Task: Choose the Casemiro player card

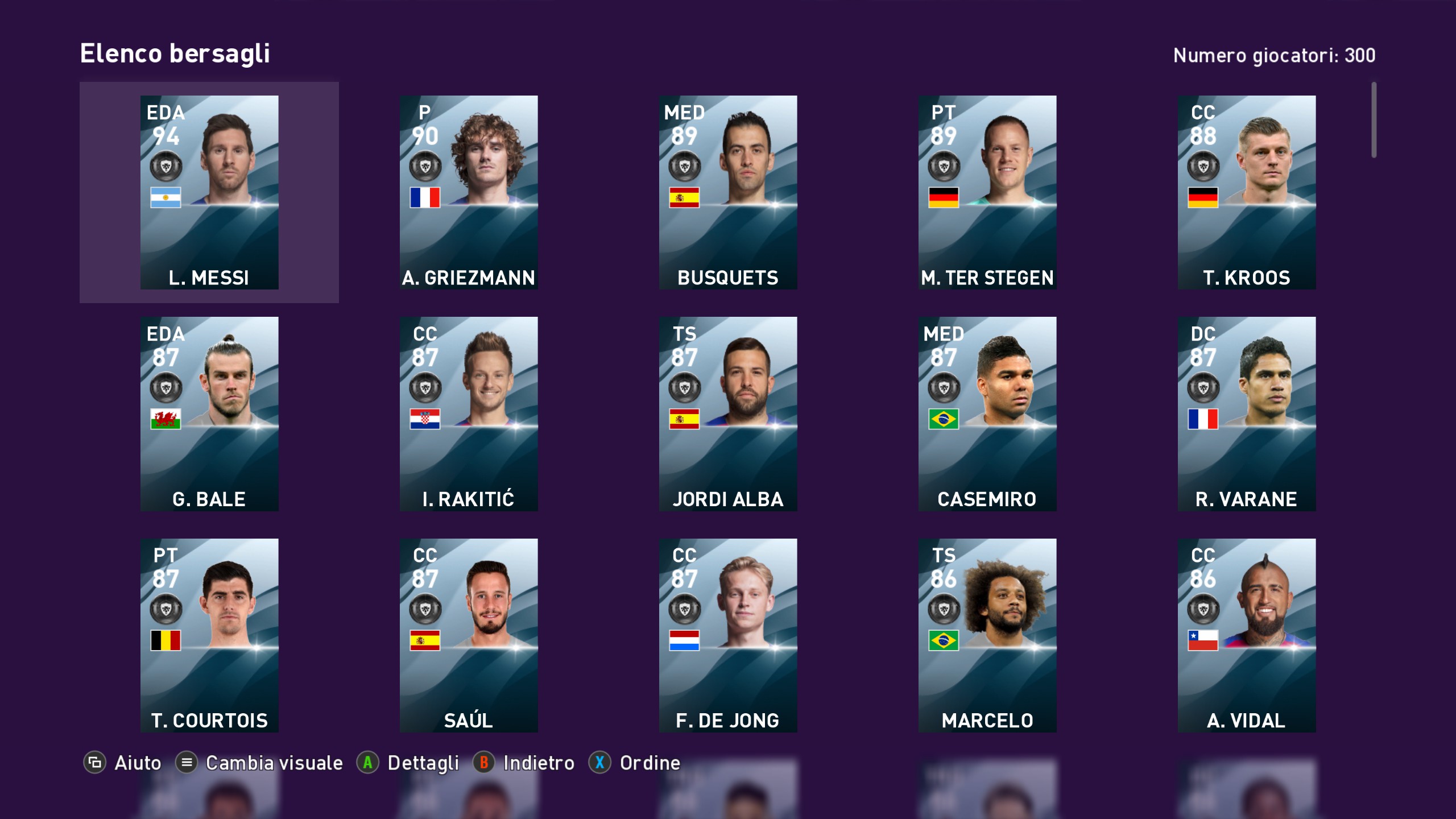Action: [x=987, y=414]
